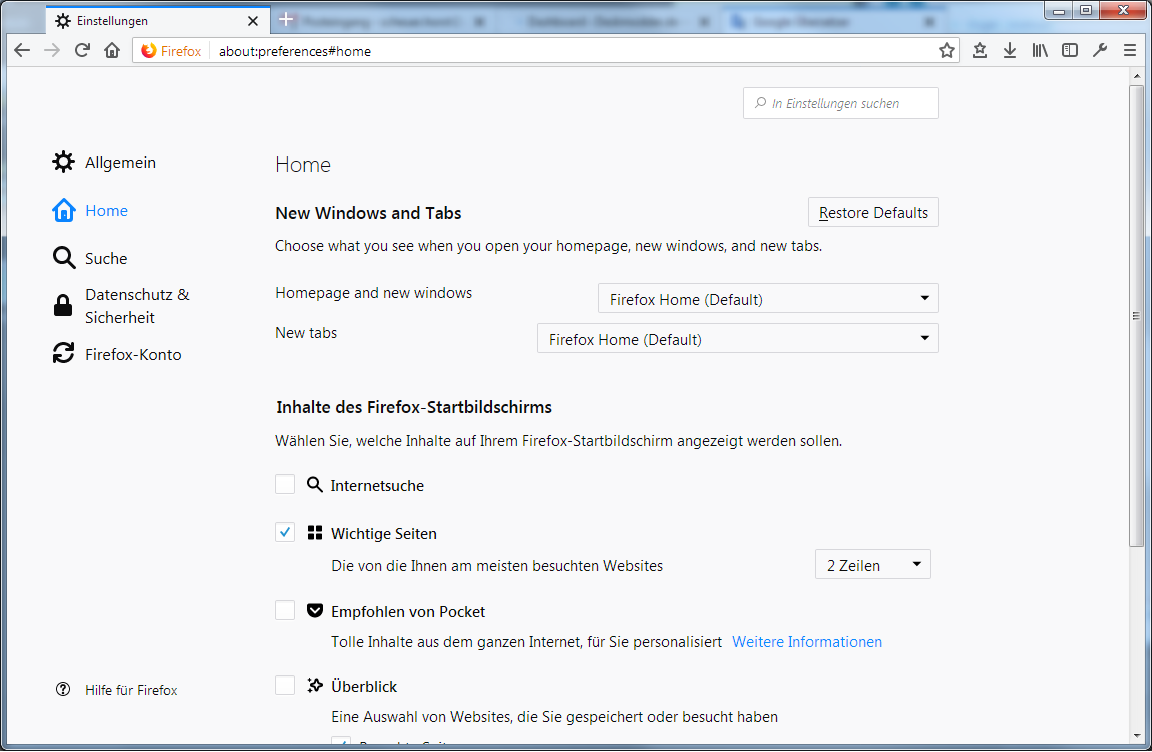Toggle the sidebar icon in toolbar
The height and width of the screenshot is (752, 1152).
[x=1070, y=51]
